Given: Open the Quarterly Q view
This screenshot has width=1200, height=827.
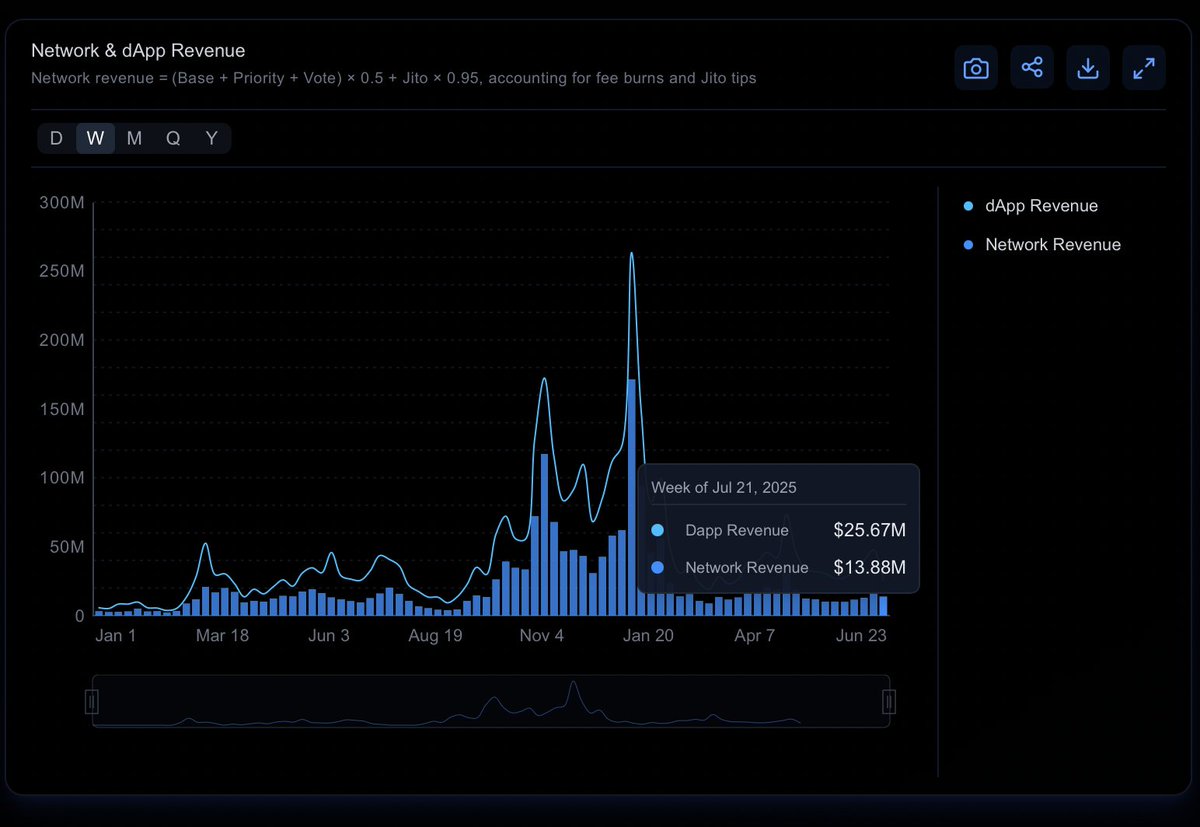Looking at the screenshot, I should [x=172, y=138].
